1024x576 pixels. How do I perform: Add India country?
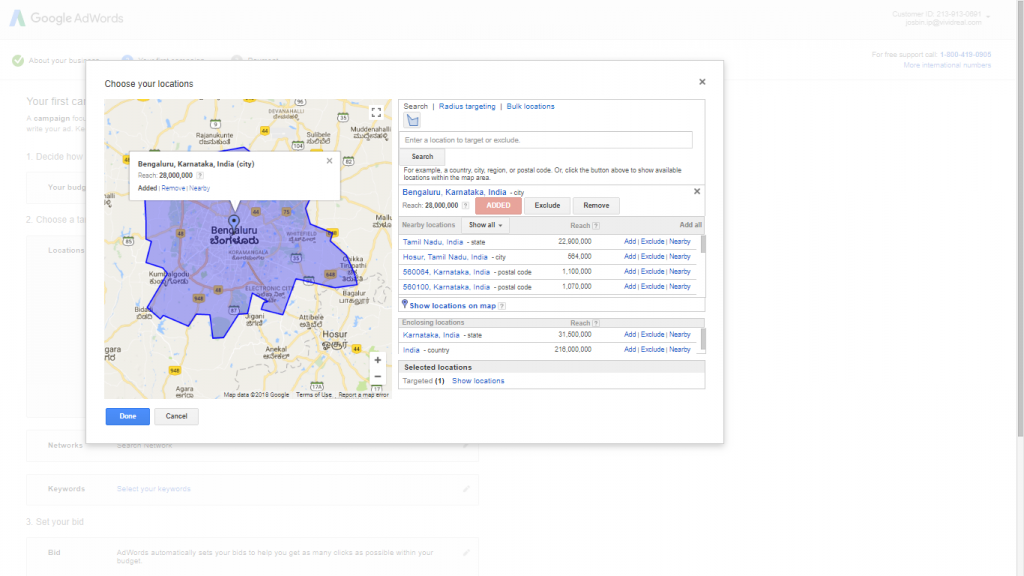click(x=630, y=349)
